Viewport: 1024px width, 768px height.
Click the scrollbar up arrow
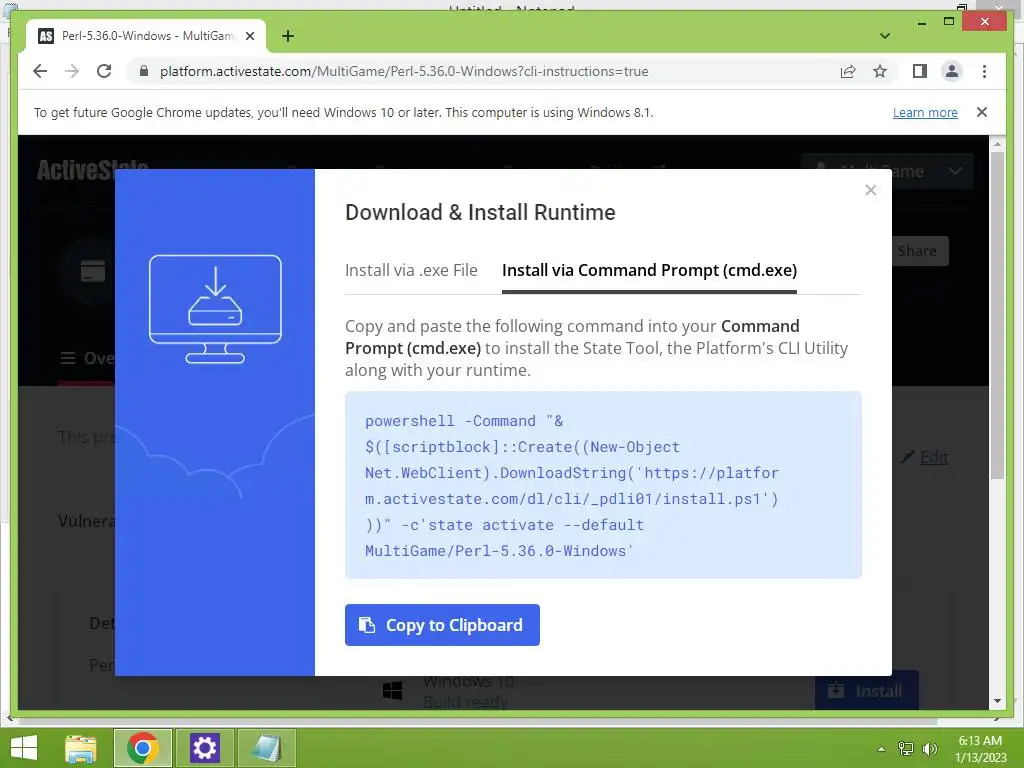pos(997,143)
